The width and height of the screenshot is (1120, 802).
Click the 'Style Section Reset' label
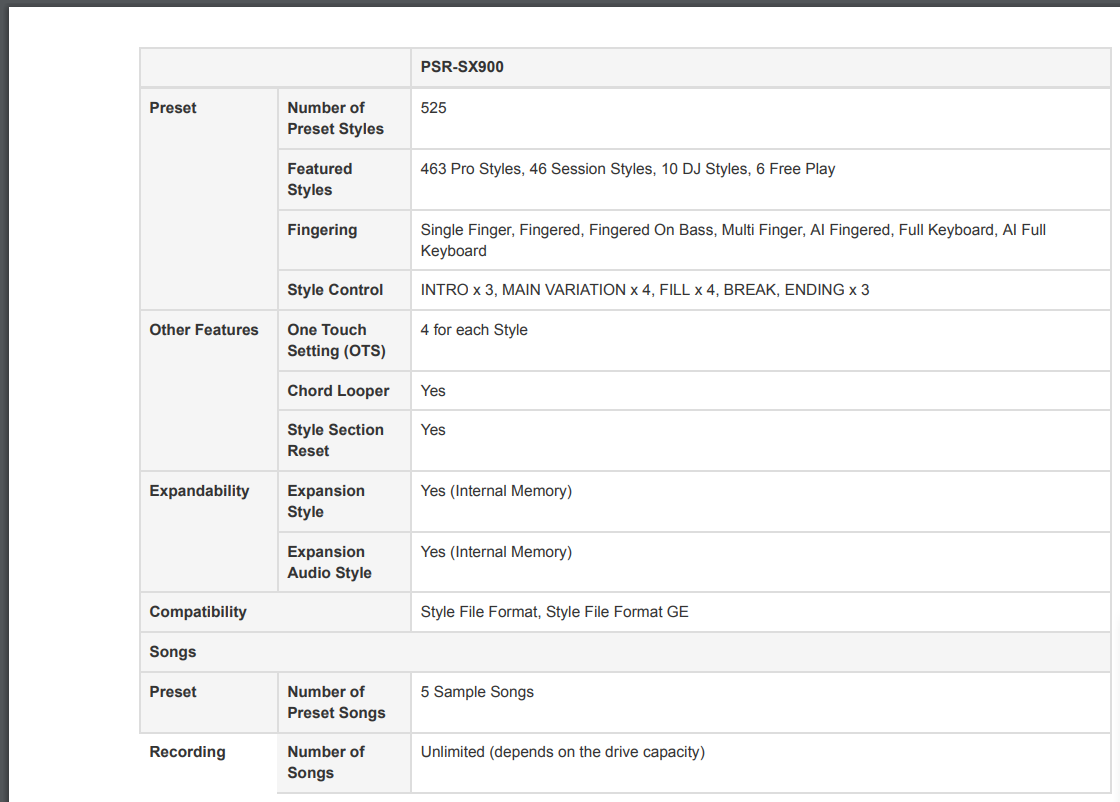[x=335, y=441]
